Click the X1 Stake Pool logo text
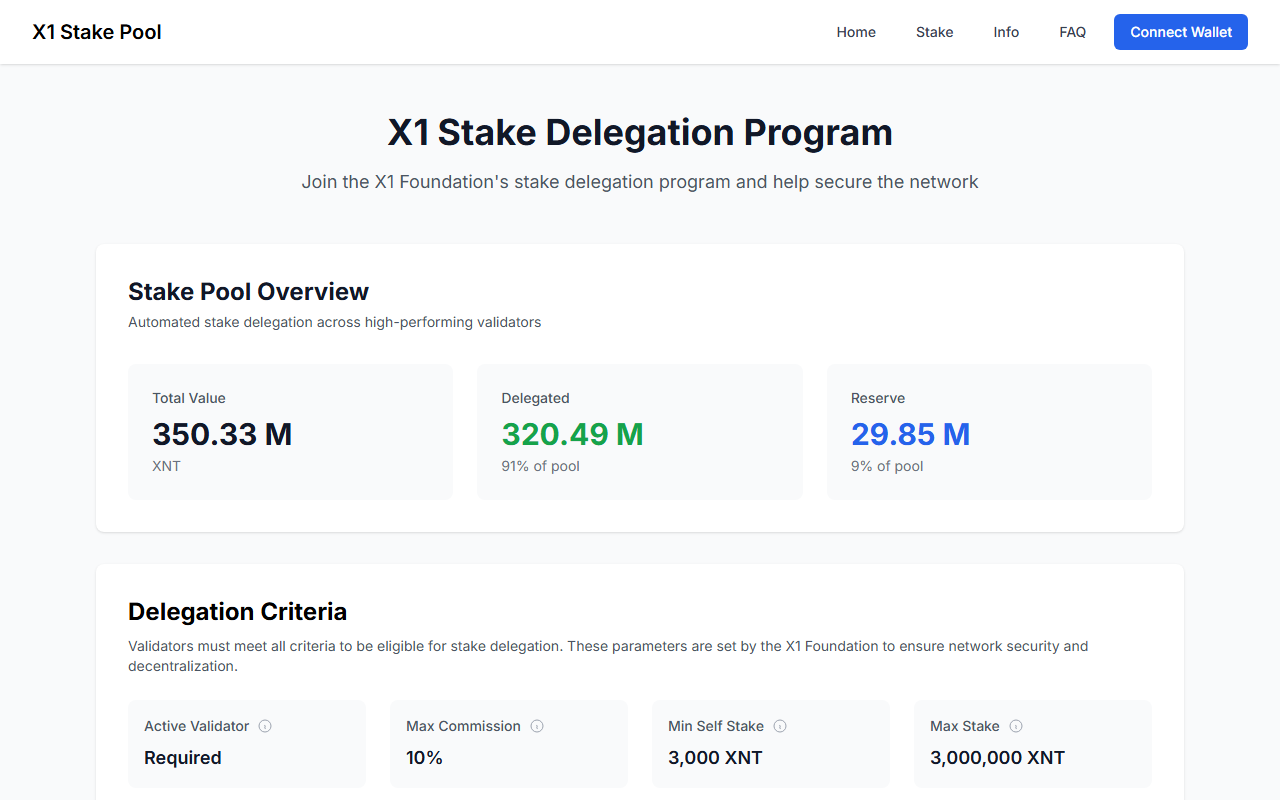Viewport: 1280px width, 800px height. pos(97,32)
